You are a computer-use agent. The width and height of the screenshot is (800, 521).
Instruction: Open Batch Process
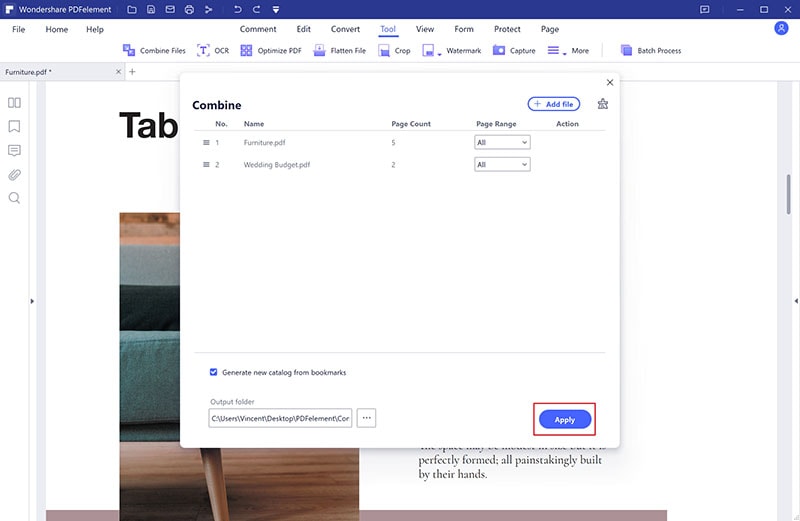(x=651, y=51)
